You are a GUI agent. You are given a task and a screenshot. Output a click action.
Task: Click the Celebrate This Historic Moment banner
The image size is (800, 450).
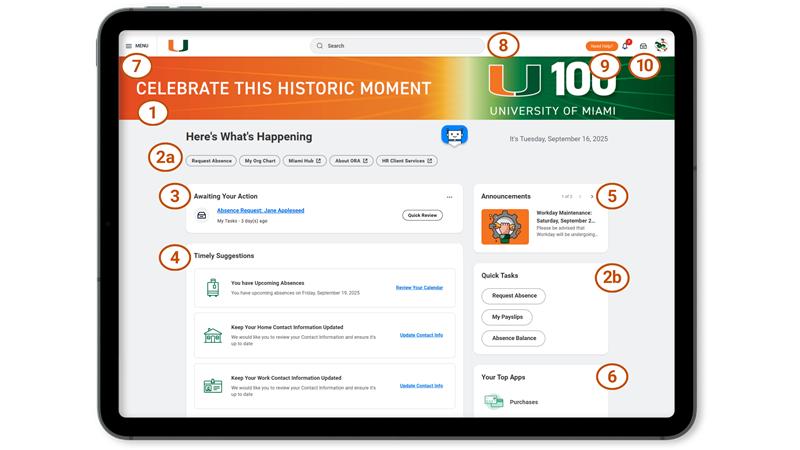coord(396,88)
